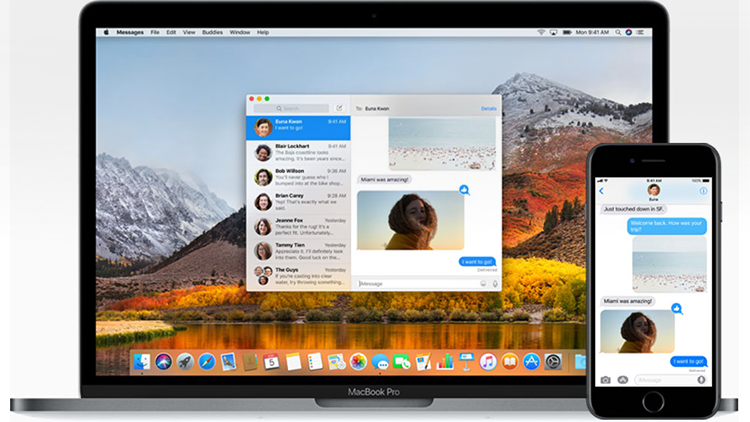Open Contacts book icon in Dock

tap(250, 362)
